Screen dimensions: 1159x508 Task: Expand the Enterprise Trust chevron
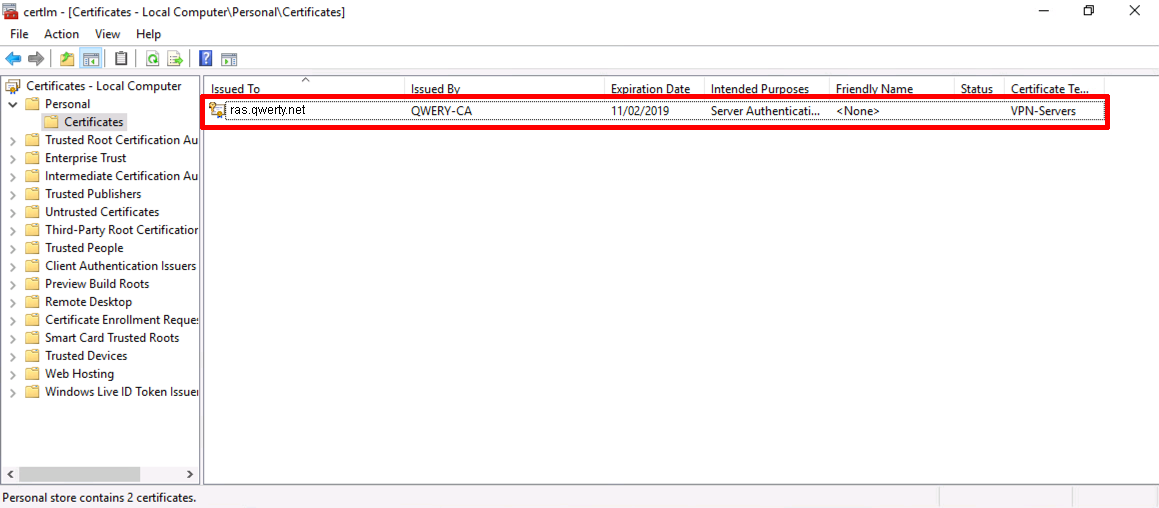click(x=13, y=159)
